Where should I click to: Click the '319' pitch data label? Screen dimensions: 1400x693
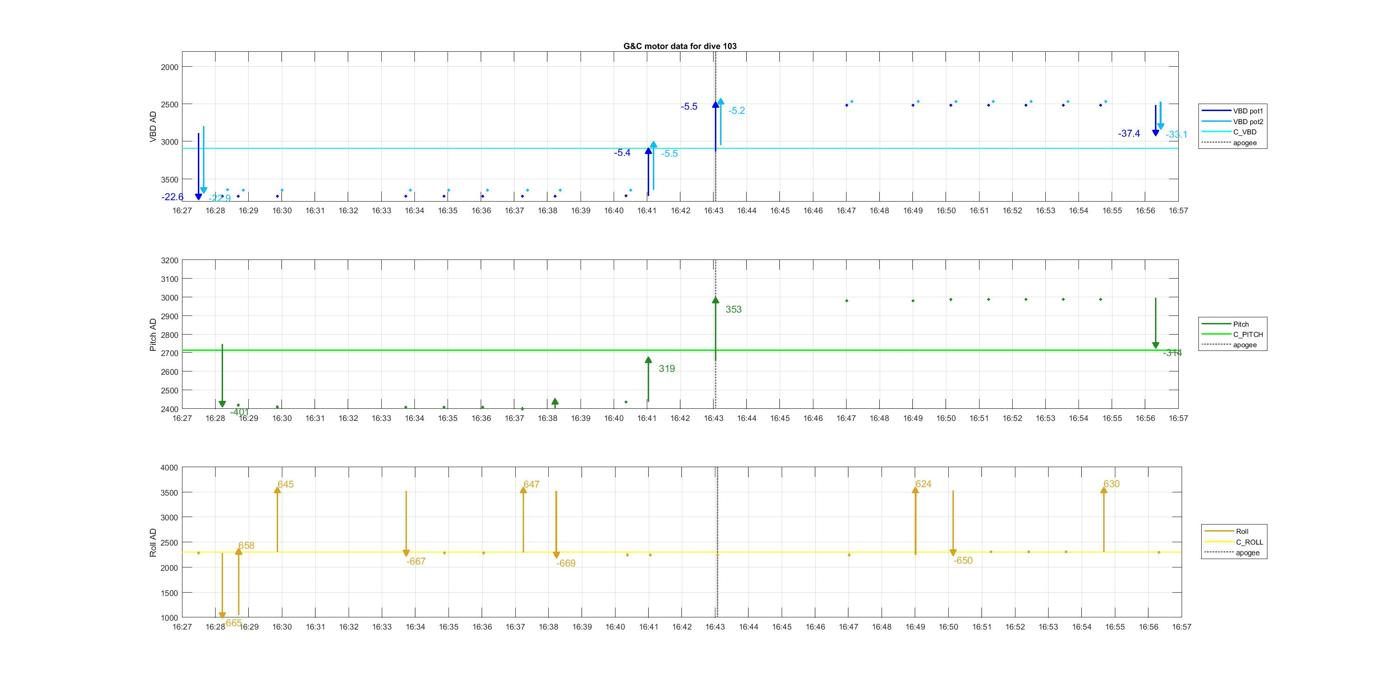[666, 369]
